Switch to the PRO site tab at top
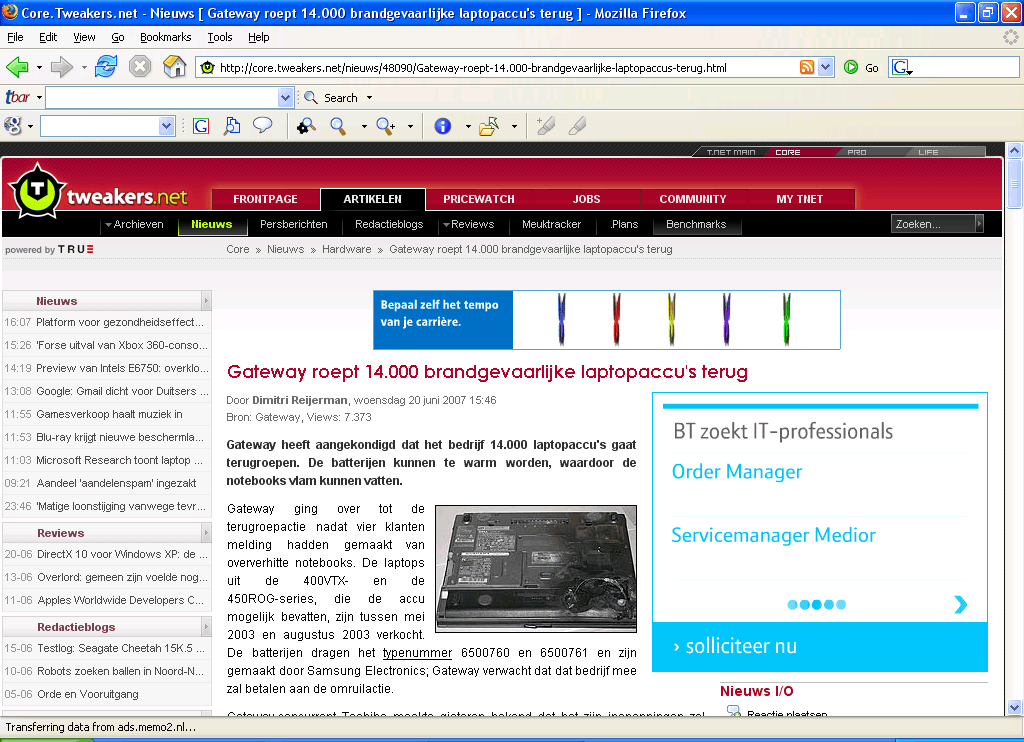 856,152
